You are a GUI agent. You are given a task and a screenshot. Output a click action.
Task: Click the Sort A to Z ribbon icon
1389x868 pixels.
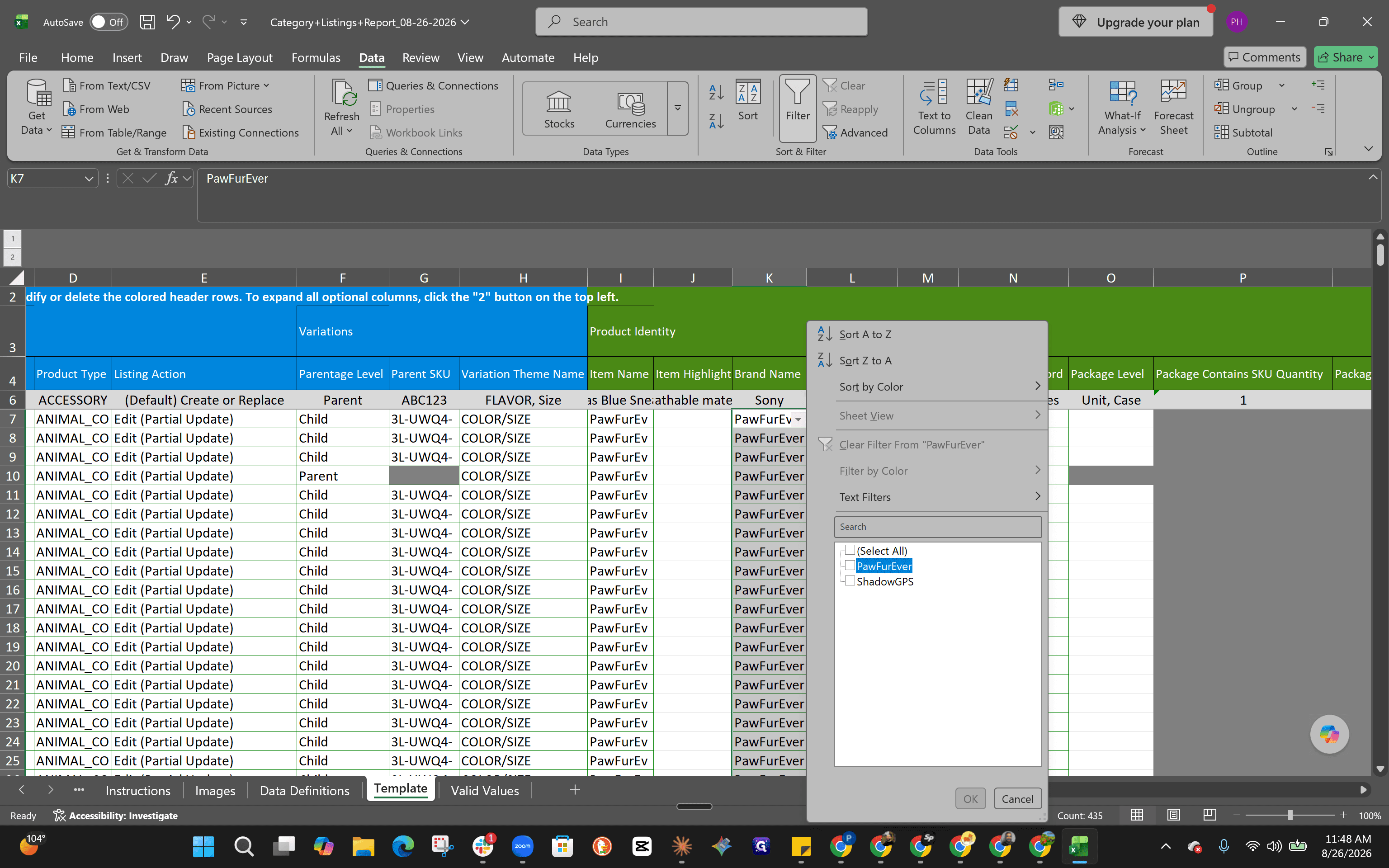[716, 92]
